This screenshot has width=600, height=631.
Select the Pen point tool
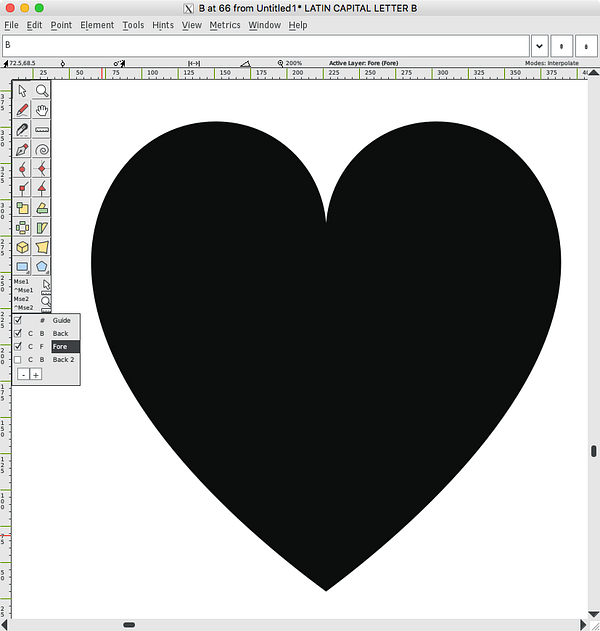22,149
